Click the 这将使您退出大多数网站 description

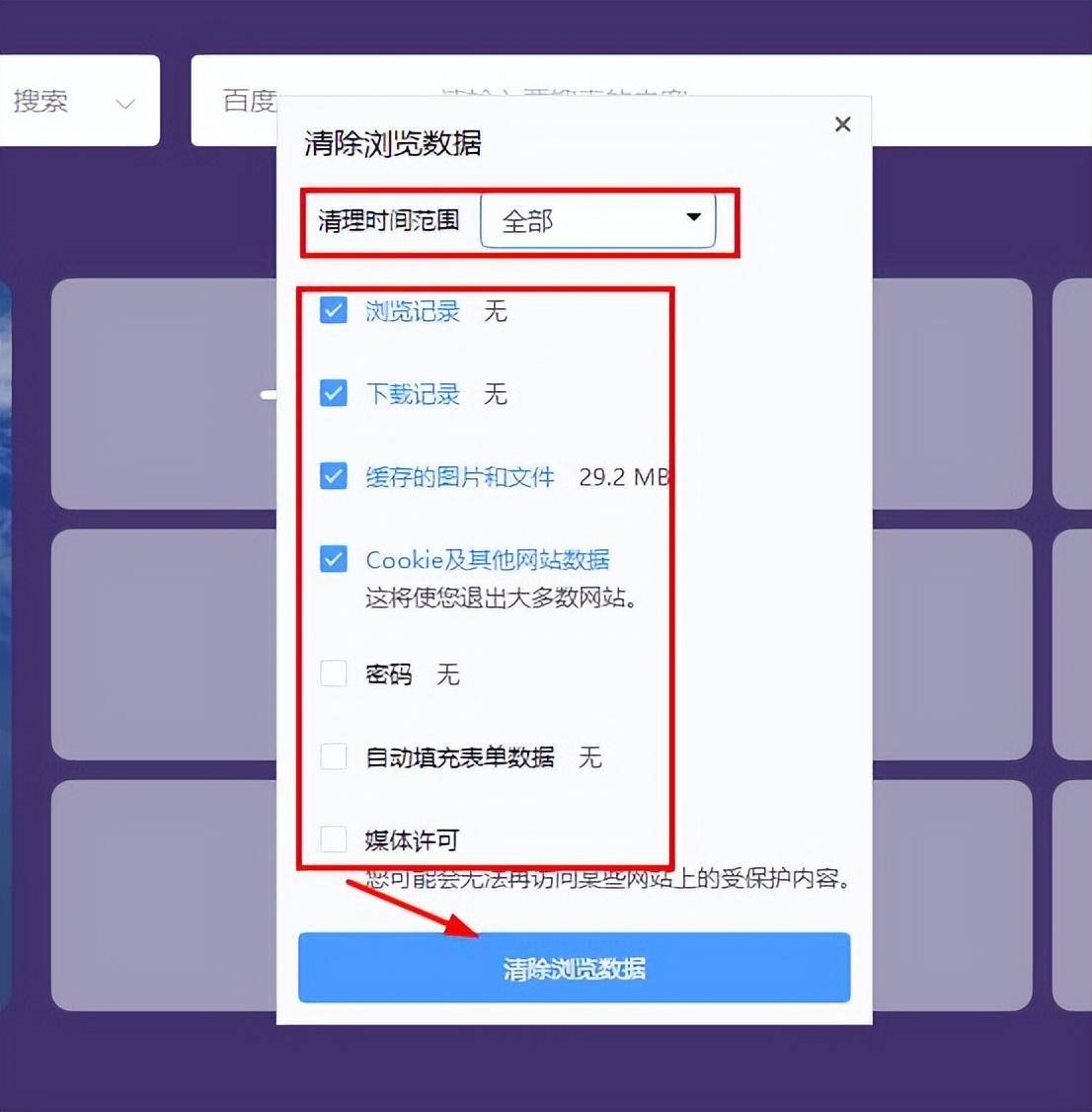[501, 597]
